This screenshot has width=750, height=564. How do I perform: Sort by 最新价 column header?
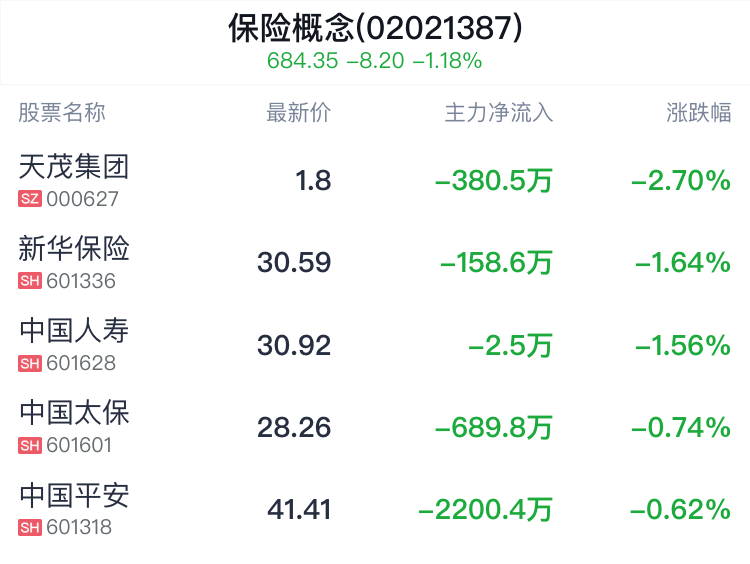pyautogui.click(x=298, y=113)
